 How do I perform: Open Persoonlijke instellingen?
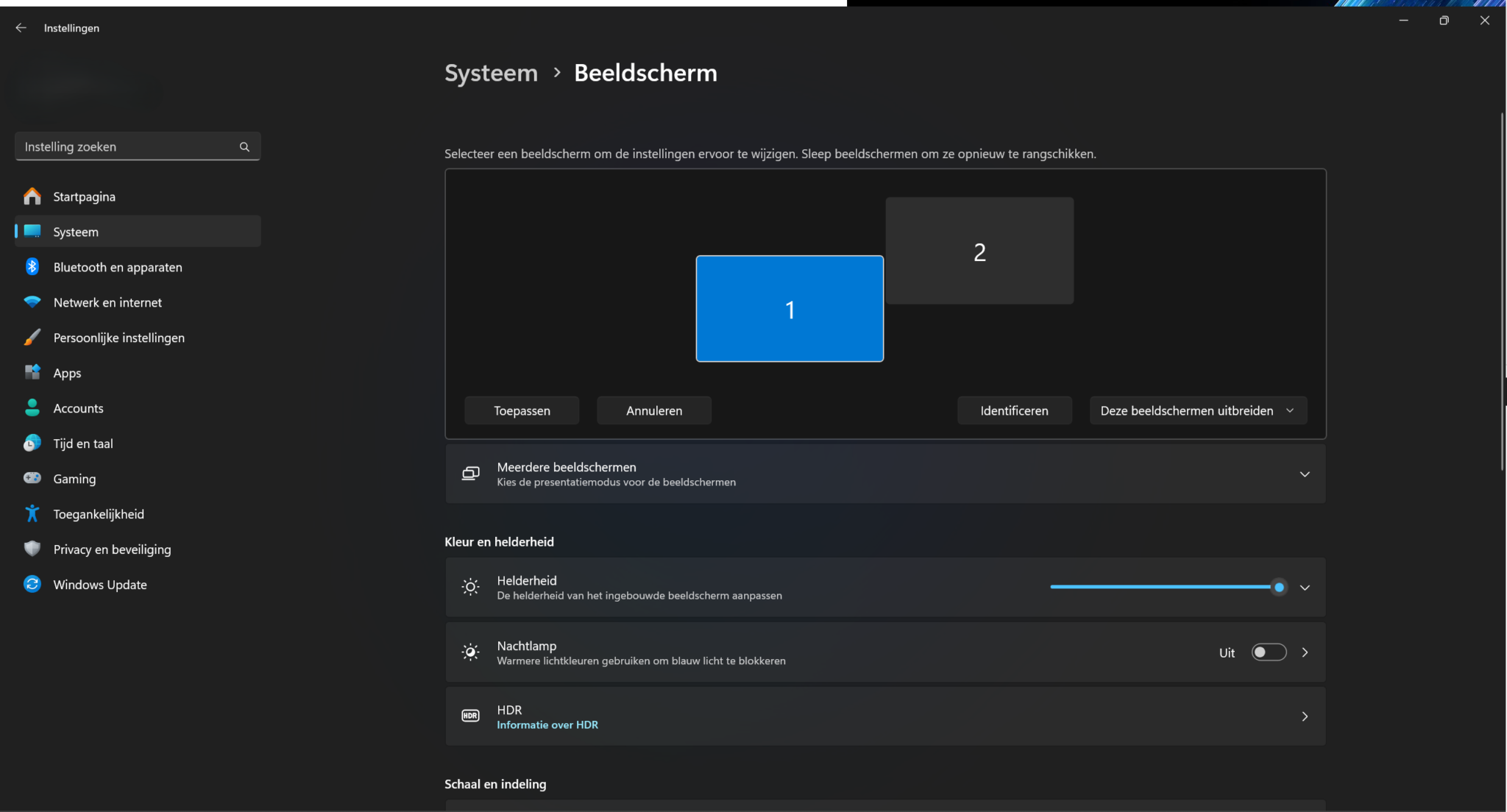pyautogui.click(x=118, y=337)
